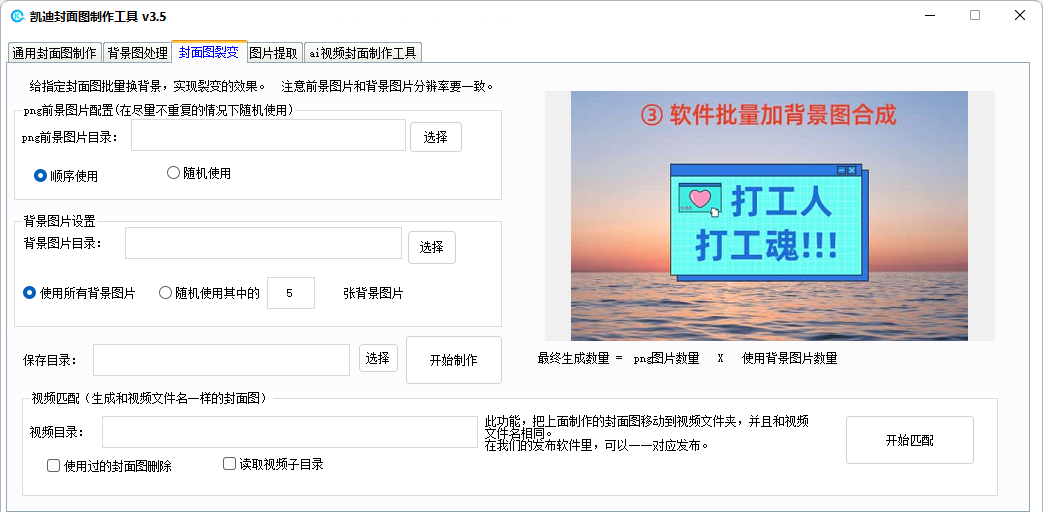Click the 开始匹配 button
The height and width of the screenshot is (512, 1043).
pyautogui.click(x=909, y=440)
